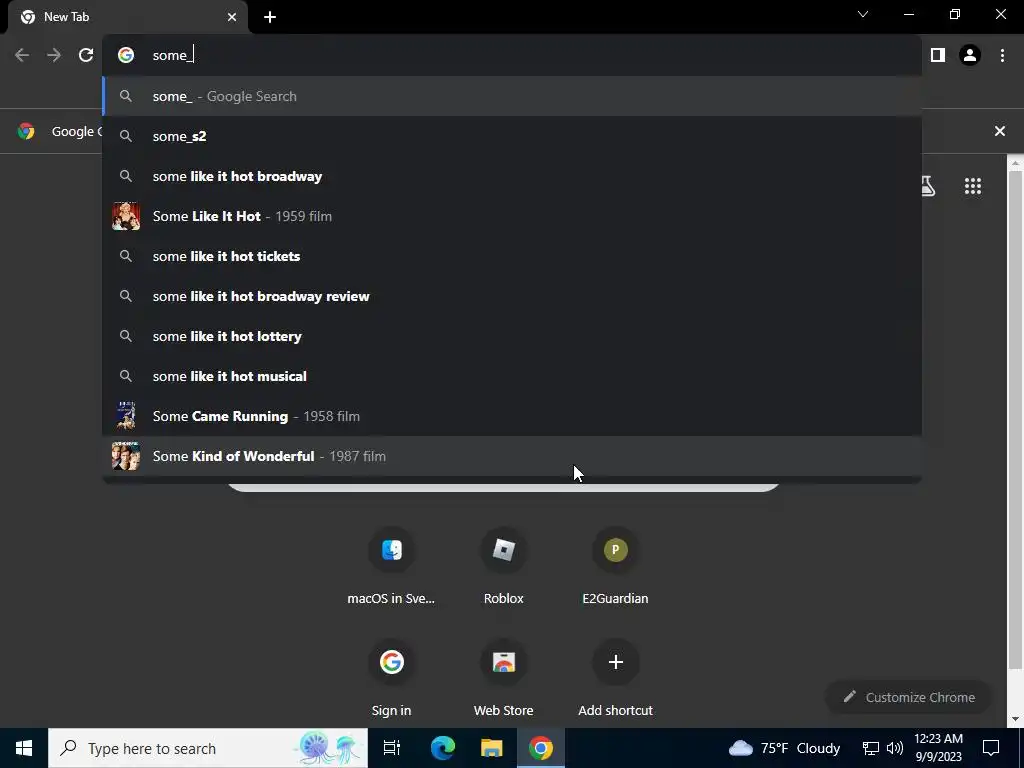Select 'some_ - Google Search' suggestion

pyautogui.click(x=512, y=97)
